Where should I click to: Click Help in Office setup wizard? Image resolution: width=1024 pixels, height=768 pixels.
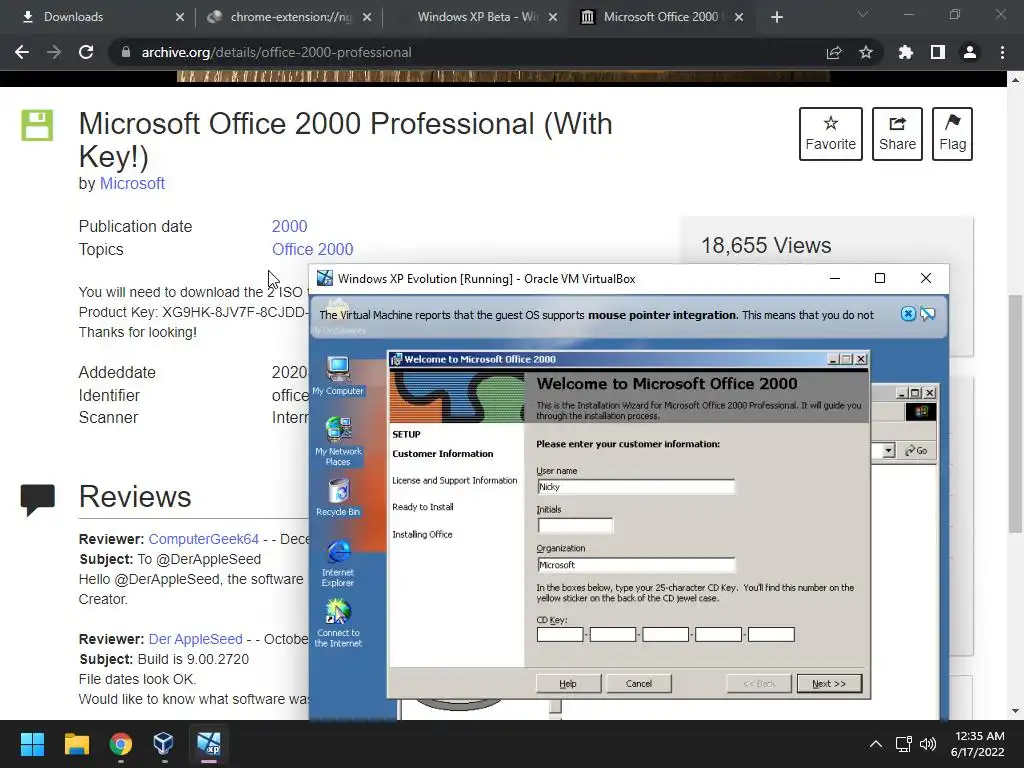pyautogui.click(x=568, y=683)
